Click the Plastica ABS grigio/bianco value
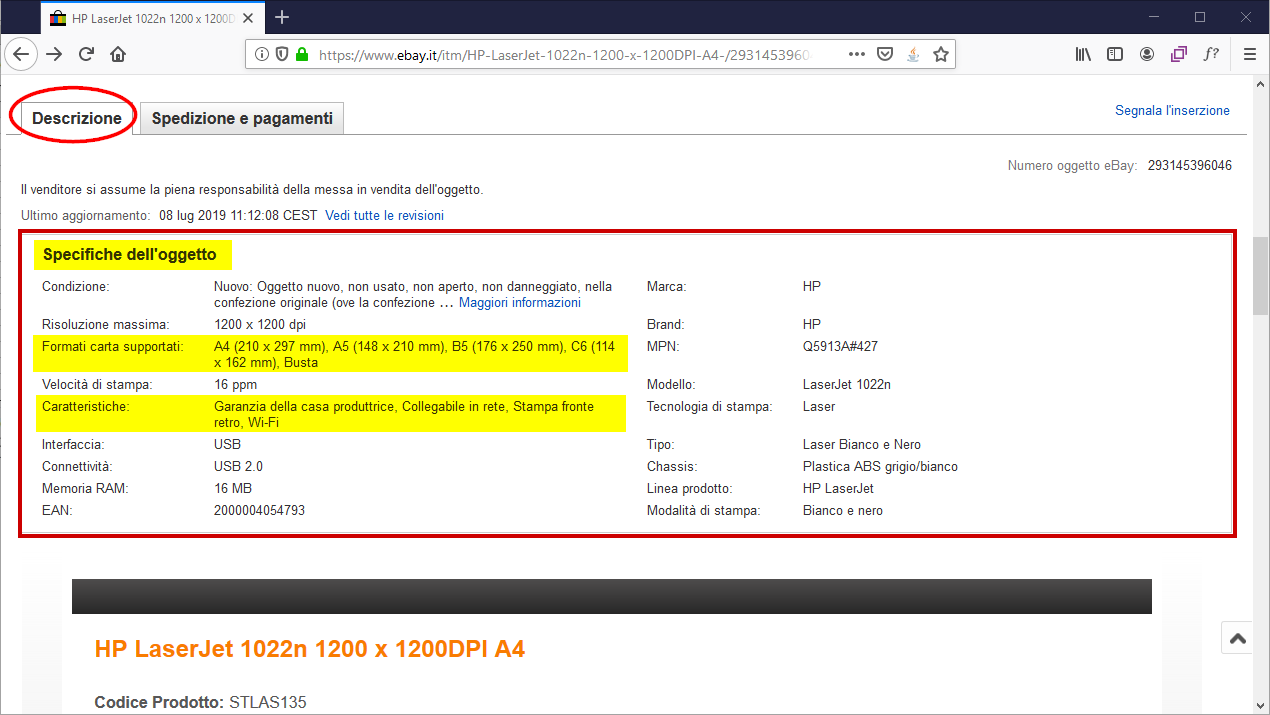The image size is (1270, 715). pos(880,467)
